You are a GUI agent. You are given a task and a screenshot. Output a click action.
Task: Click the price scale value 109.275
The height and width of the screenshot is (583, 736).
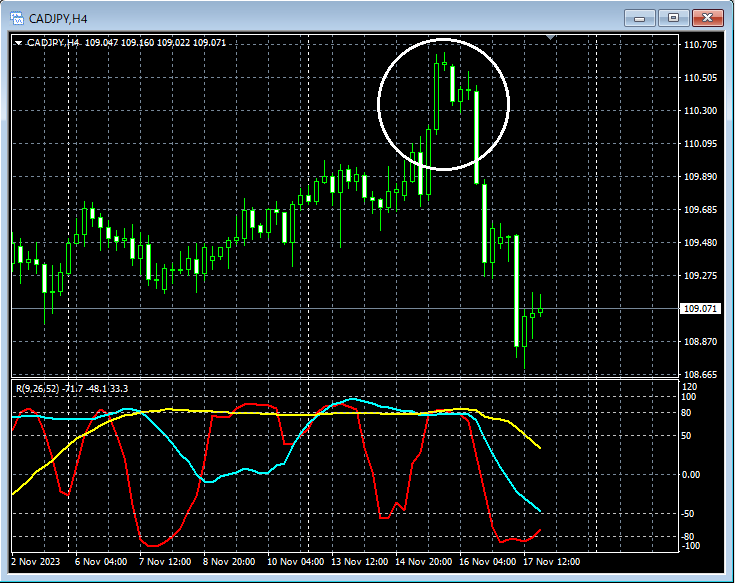(x=700, y=275)
